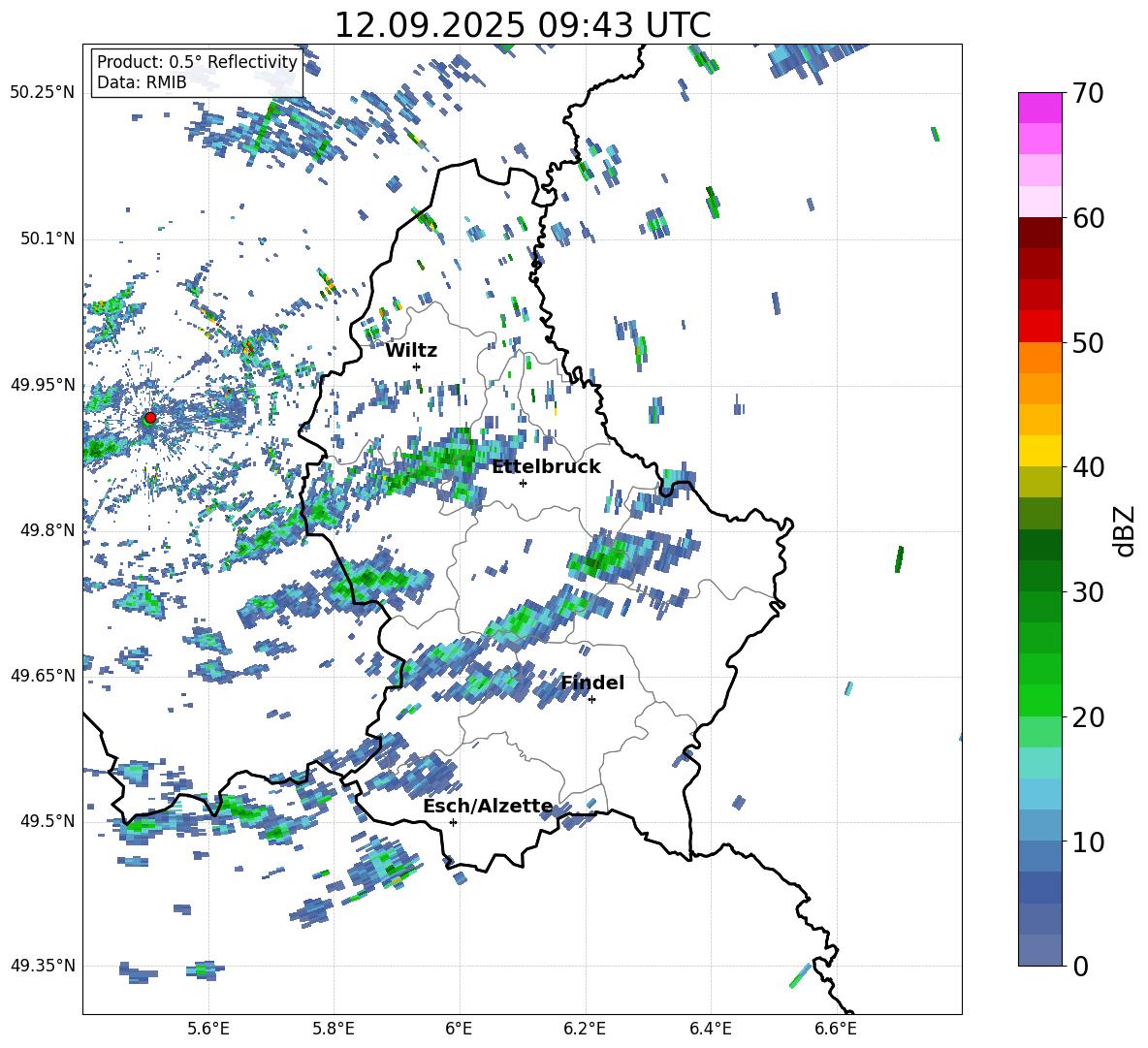Screen dimensions: 1148x1048
Task: Click the Wiltz station cross marker
Action: tap(417, 366)
